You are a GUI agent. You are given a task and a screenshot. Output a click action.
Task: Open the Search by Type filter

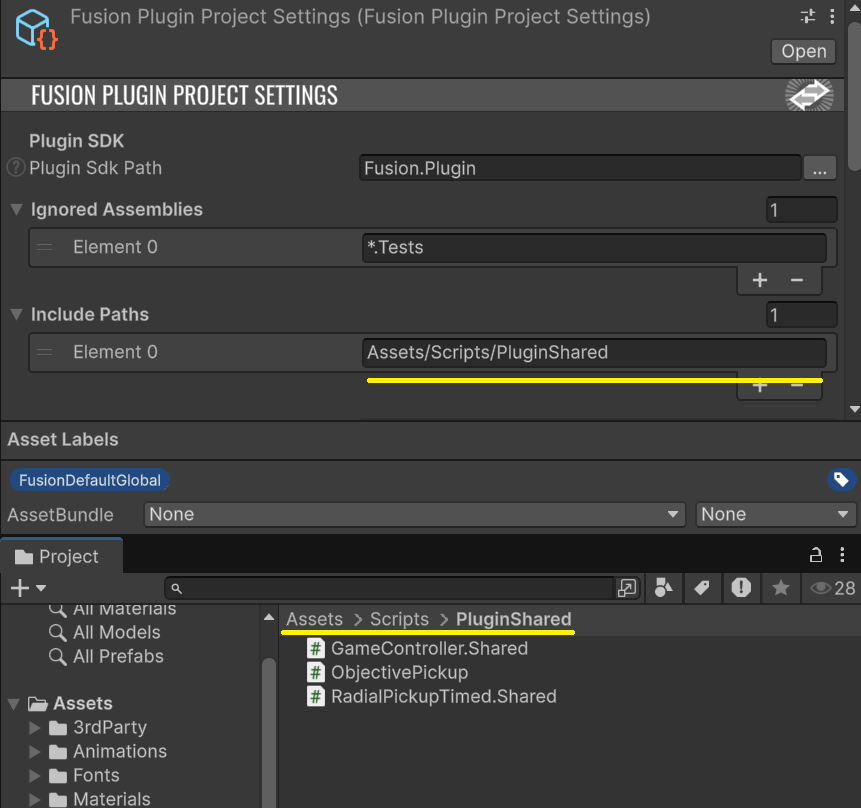coord(663,588)
